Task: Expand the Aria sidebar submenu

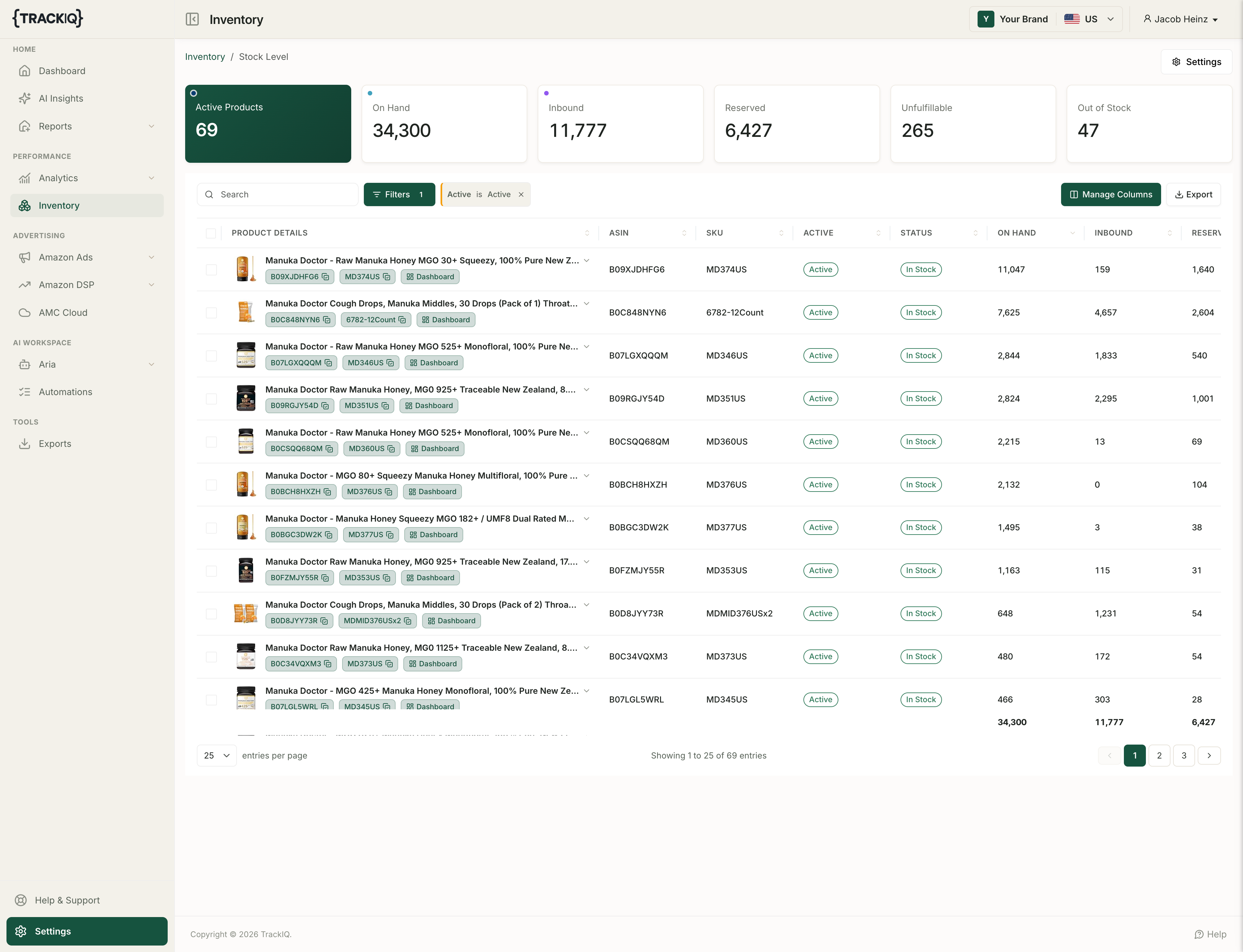Action: [x=151, y=364]
